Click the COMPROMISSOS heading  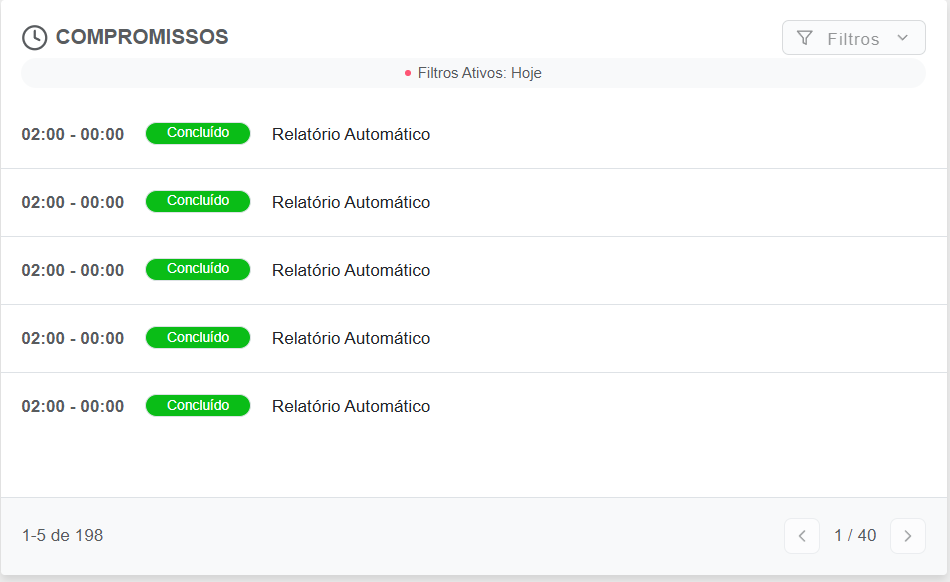click(142, 37)
